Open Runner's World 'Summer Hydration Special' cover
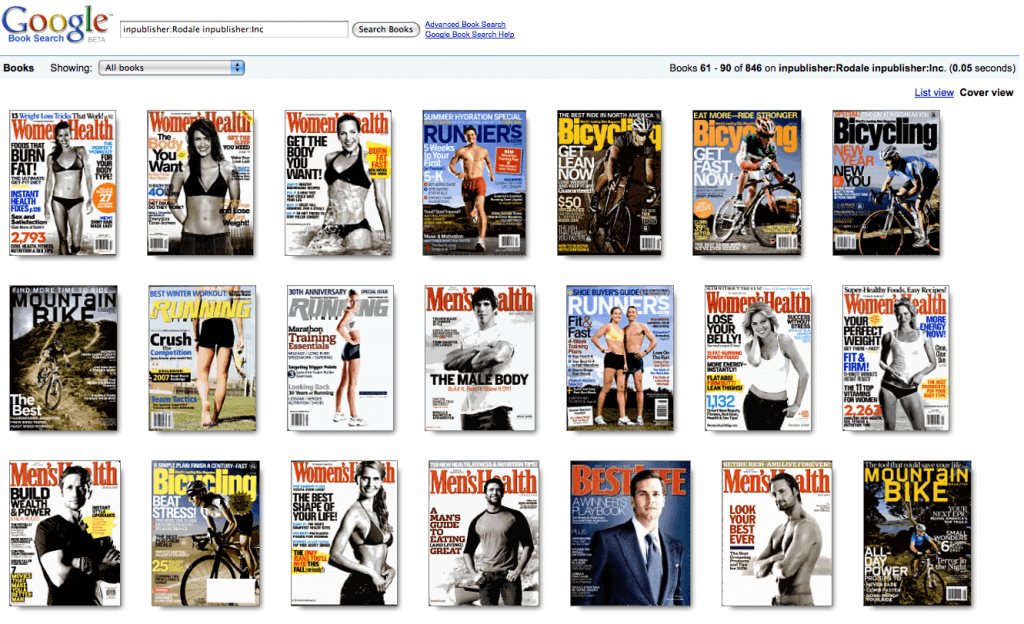 tap(474, 183)
